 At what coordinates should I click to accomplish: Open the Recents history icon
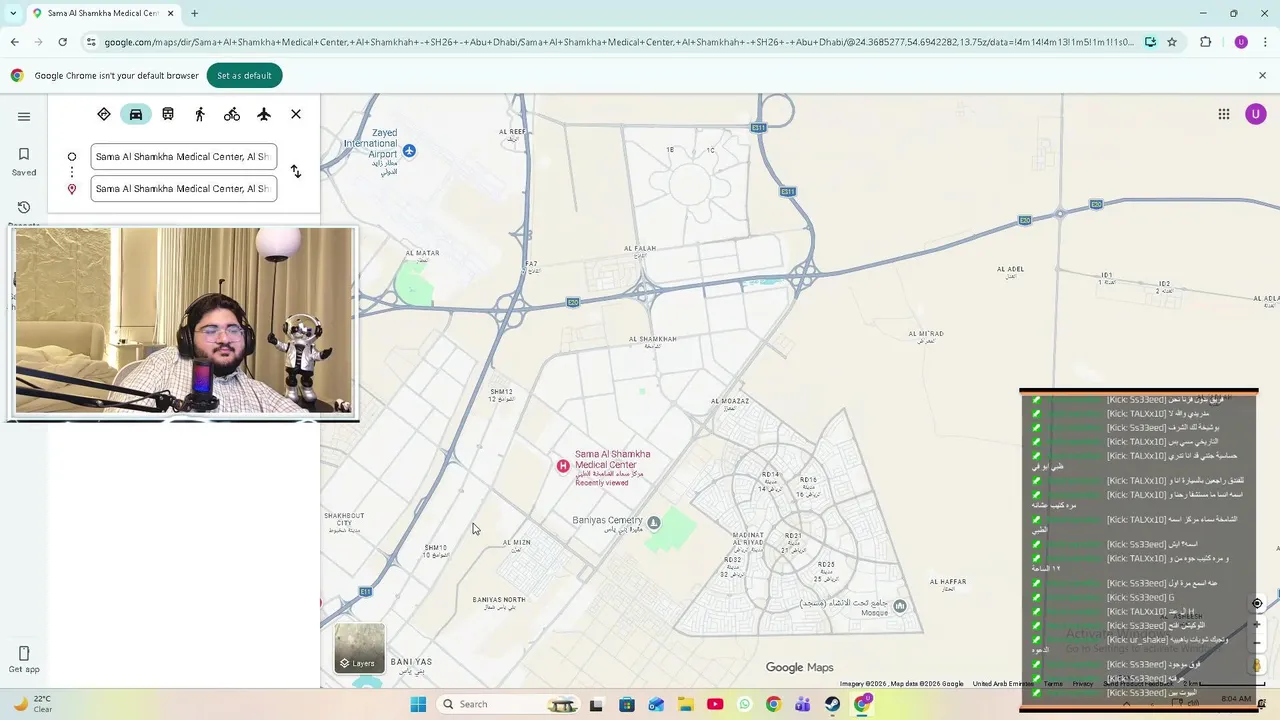click(24, 208)
